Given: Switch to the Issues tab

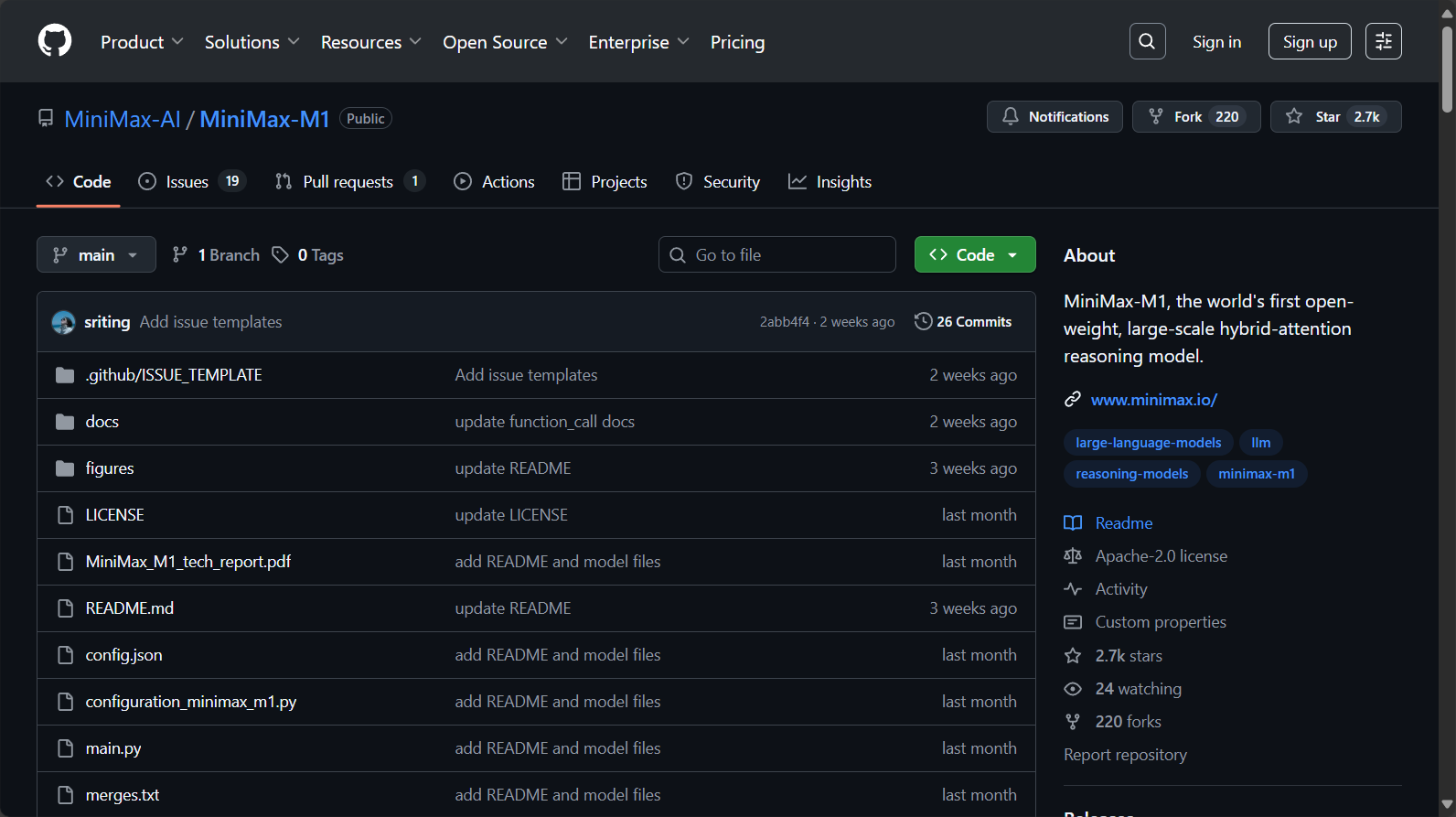Looking at the screenshot, I should 192,182.
